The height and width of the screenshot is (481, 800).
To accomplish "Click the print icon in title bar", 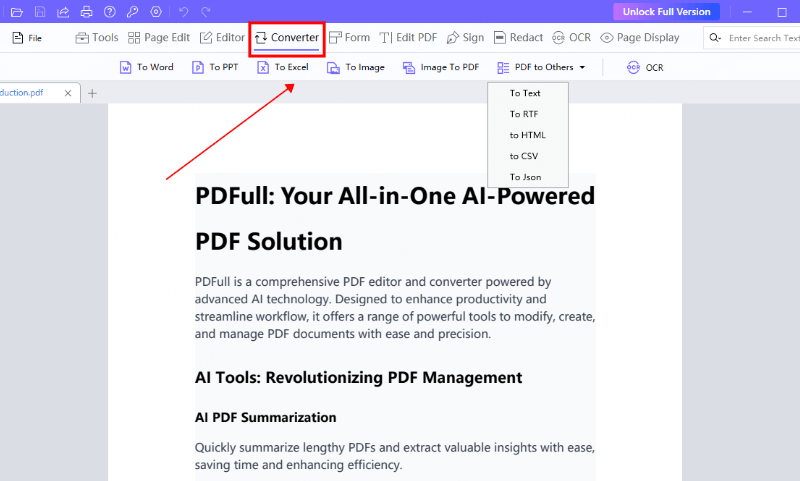I will point(87,12).
